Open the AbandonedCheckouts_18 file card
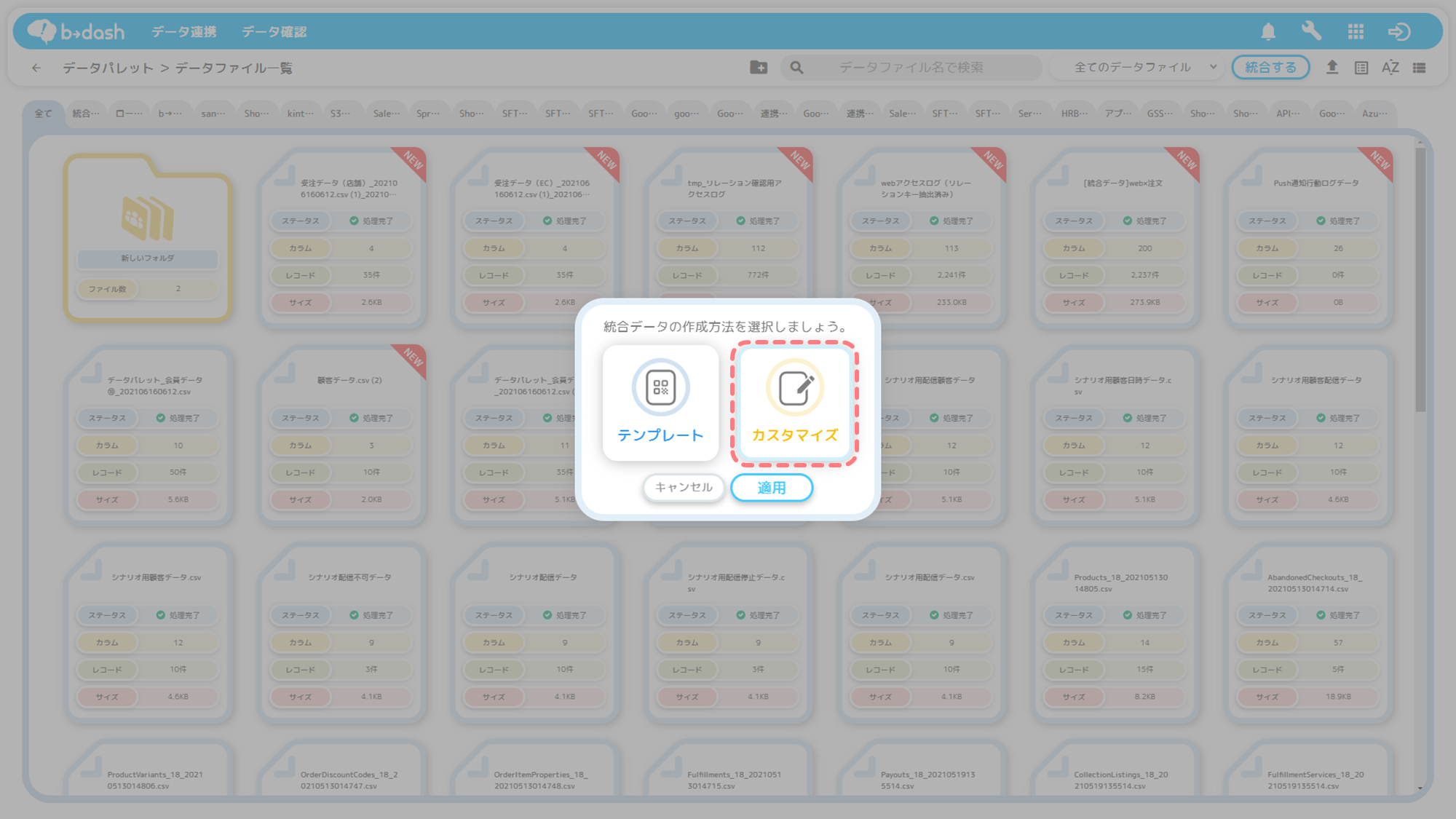This screenshot has height=819, width=1456. [x=1310, y=632]
